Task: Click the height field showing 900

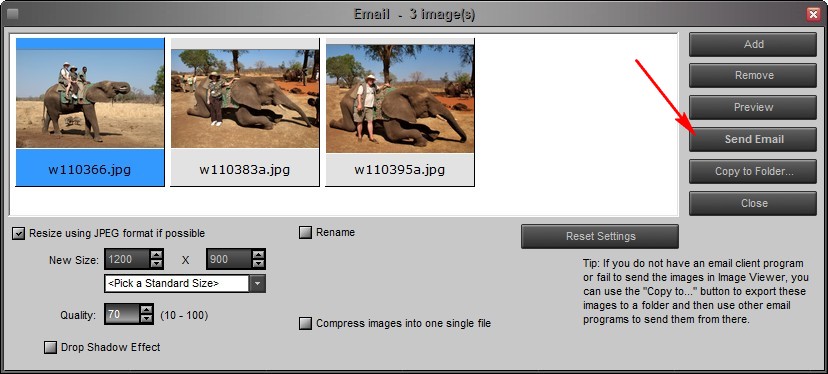Action: (x=229, y=259)
